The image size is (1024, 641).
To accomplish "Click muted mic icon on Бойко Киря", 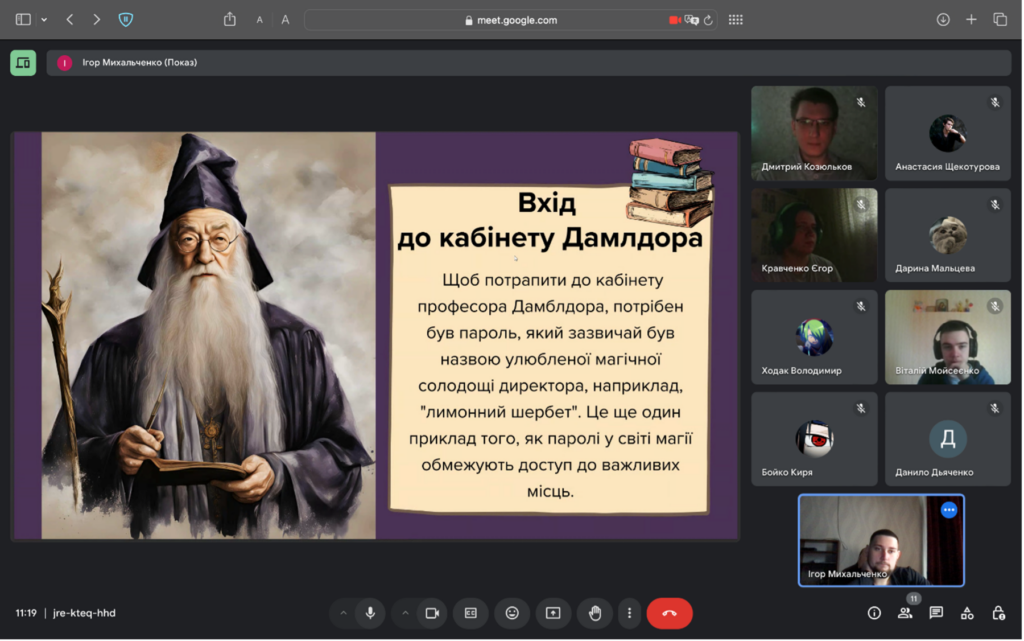I will 861,408.
